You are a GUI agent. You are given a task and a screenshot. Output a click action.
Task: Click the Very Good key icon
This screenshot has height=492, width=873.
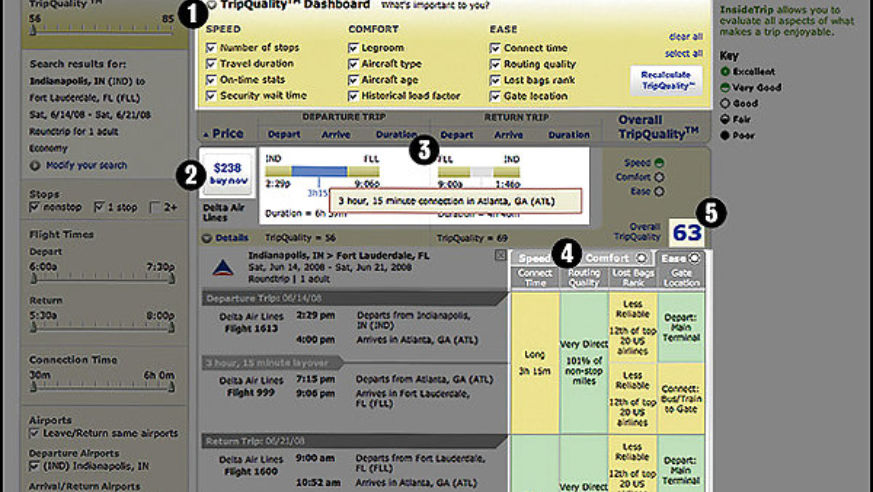click(x=725, y=87)
